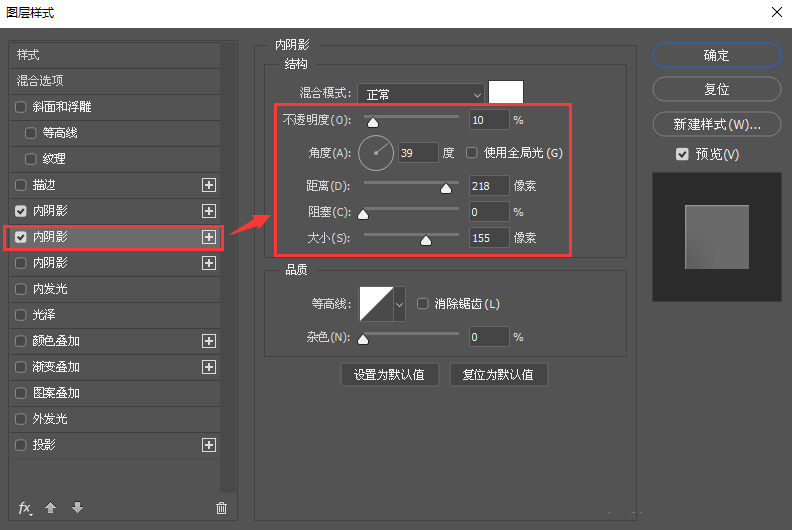The height and width of the screenshot is (530, 792).
Task: Click the plus icon beside 描边
Action: (209, 185)
